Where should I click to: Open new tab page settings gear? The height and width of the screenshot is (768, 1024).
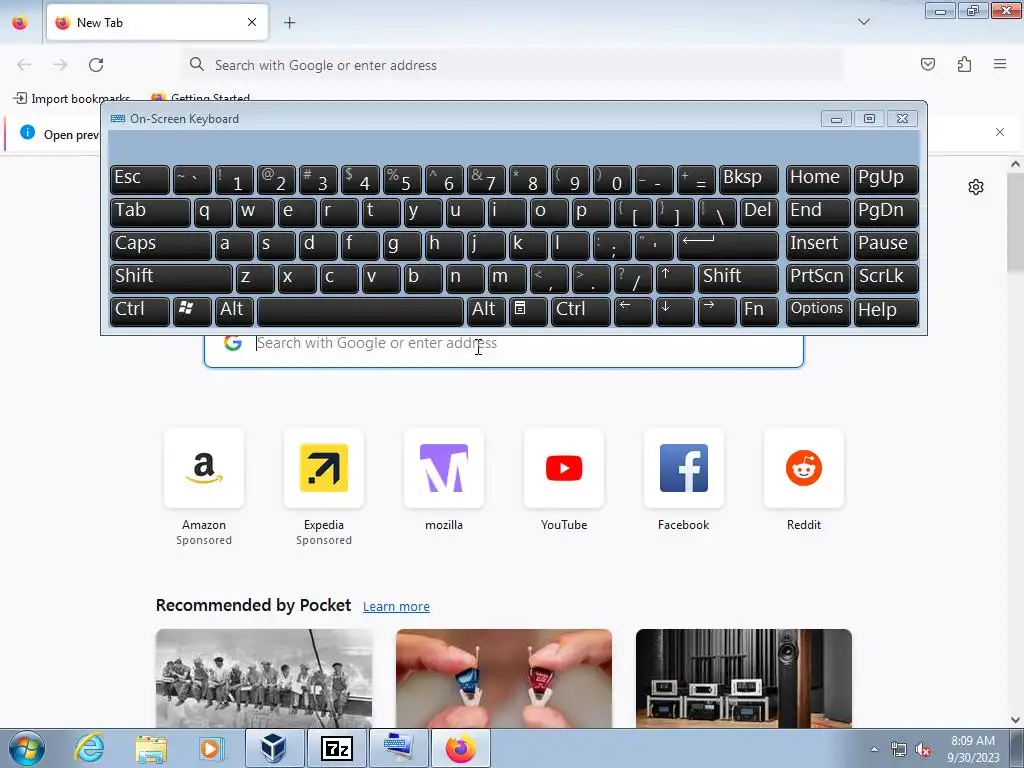tap(976, 187)
